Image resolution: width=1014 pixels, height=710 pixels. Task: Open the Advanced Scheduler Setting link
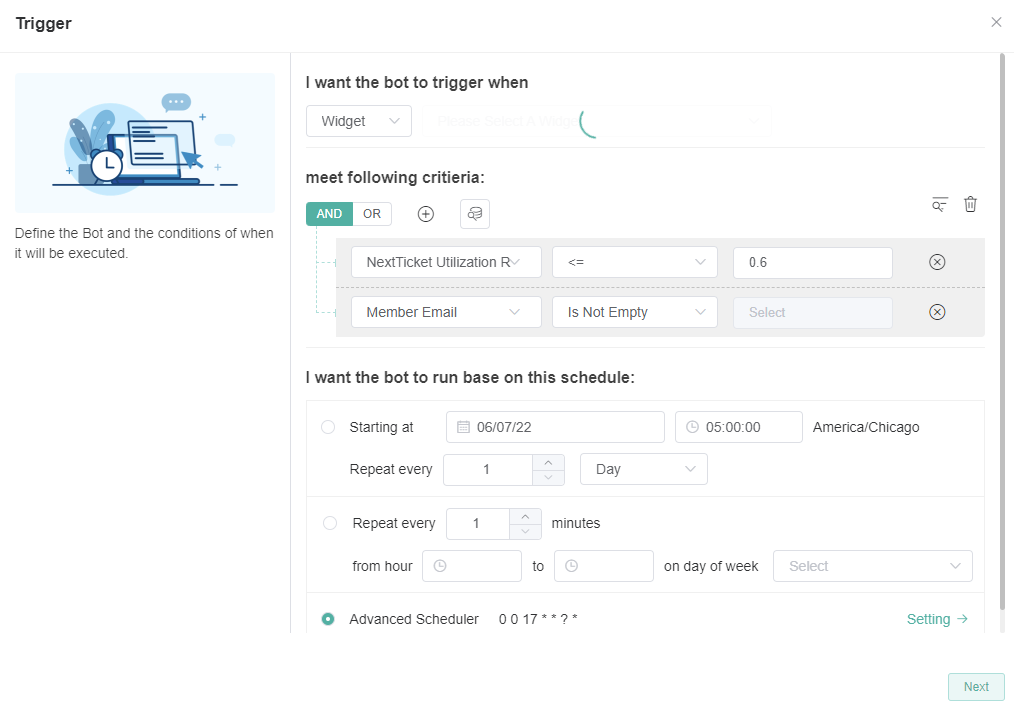click(x=937, y=619)
